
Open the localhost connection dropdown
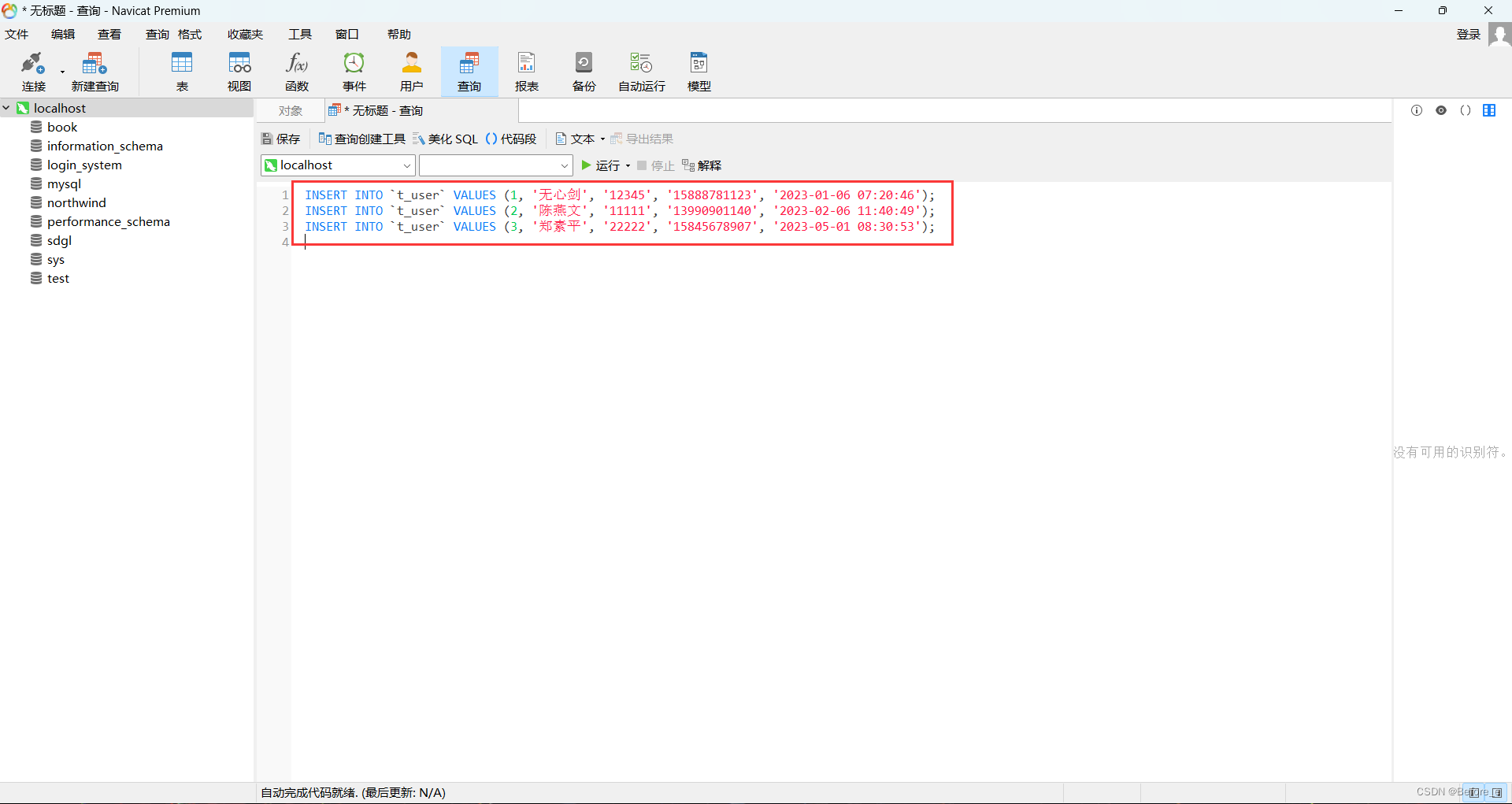pyautogui.click(x=406, y=165)
